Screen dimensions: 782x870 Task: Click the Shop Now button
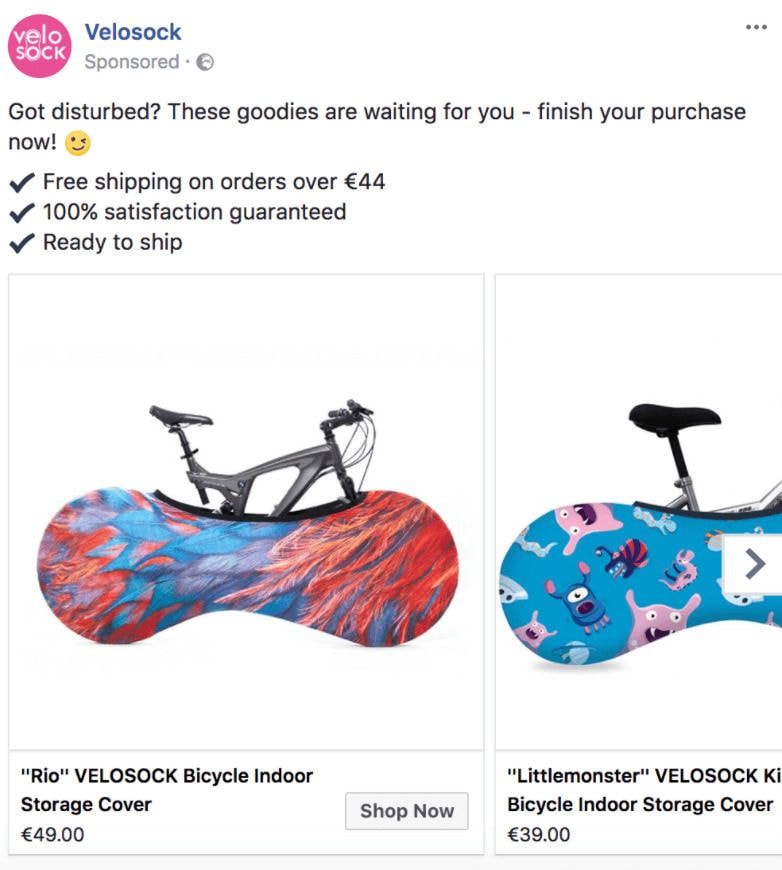point(407,811)
